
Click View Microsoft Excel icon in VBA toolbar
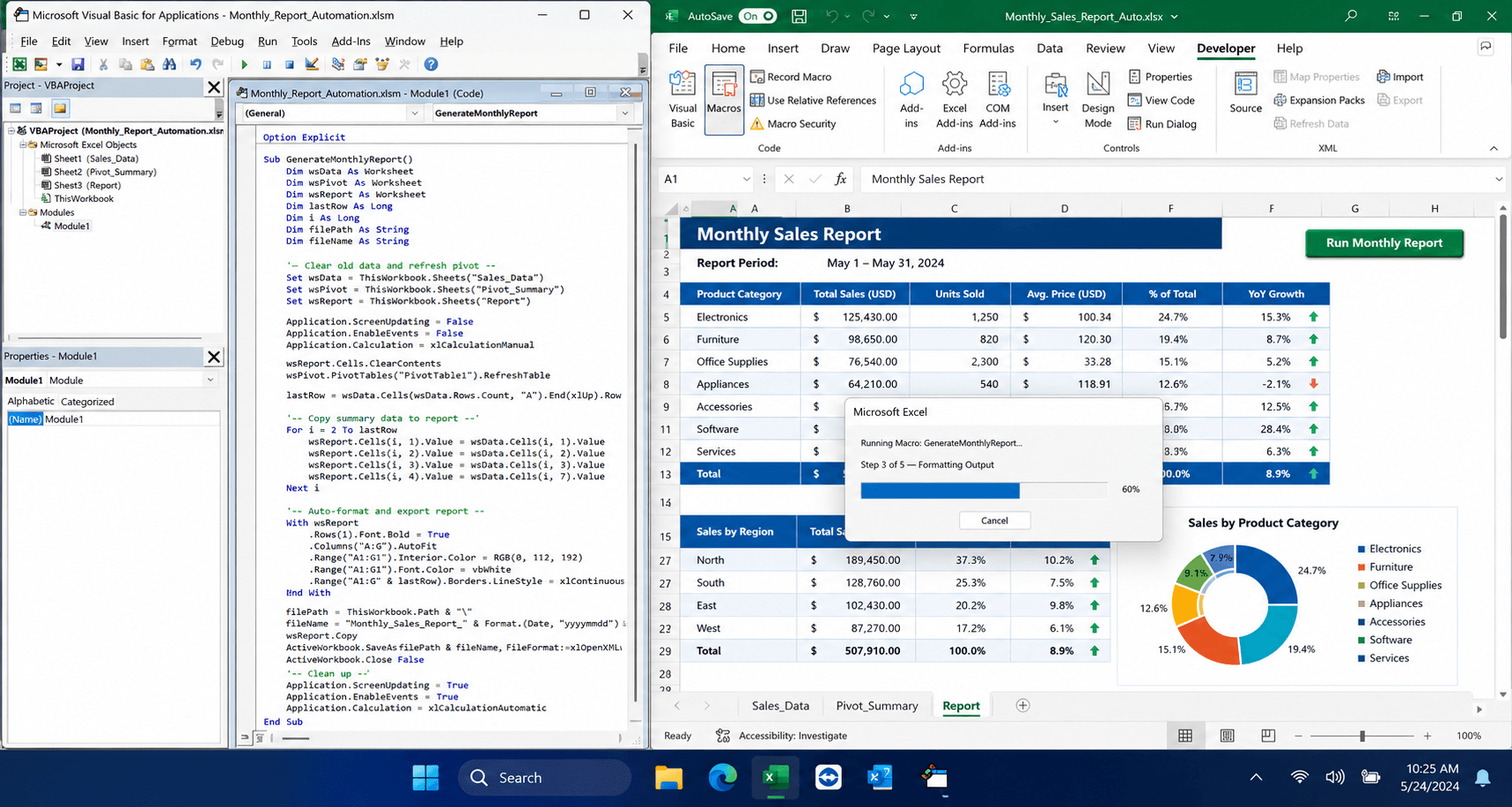[x=18, y=64]
